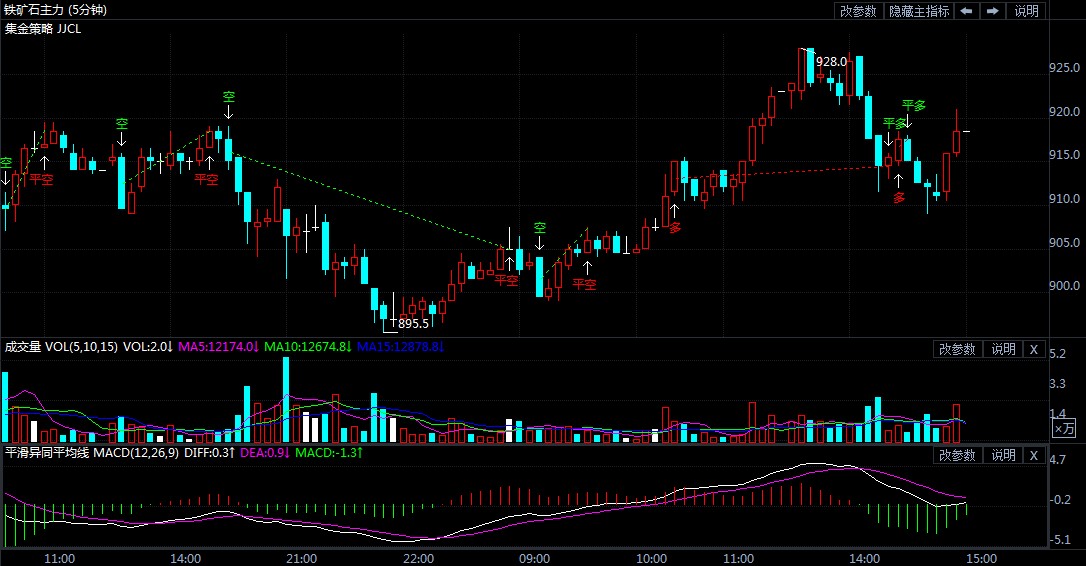
Task: Open 改参数 in the MACD panel
Action: (x=957, y=455)
